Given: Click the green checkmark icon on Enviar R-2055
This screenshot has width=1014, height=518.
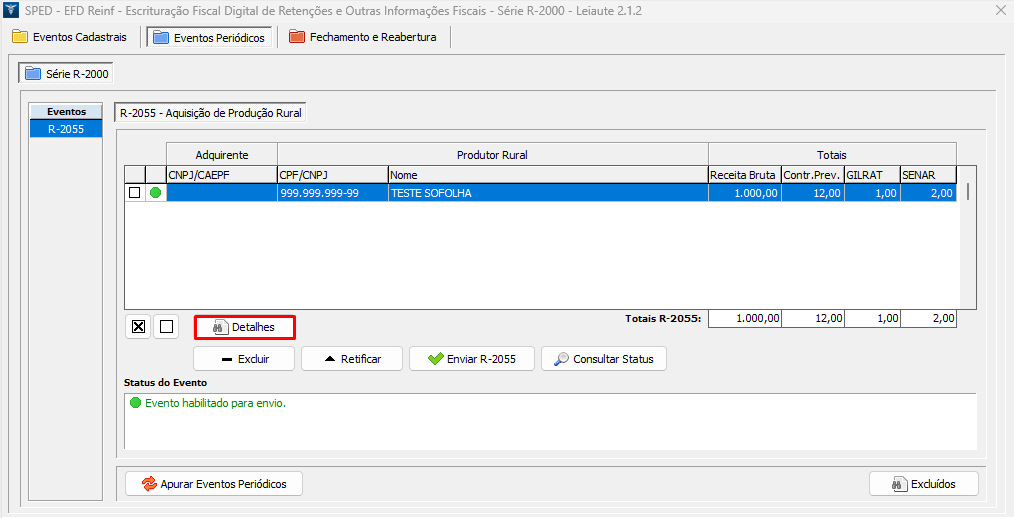Looking at the screenshot, I should 435,359.
